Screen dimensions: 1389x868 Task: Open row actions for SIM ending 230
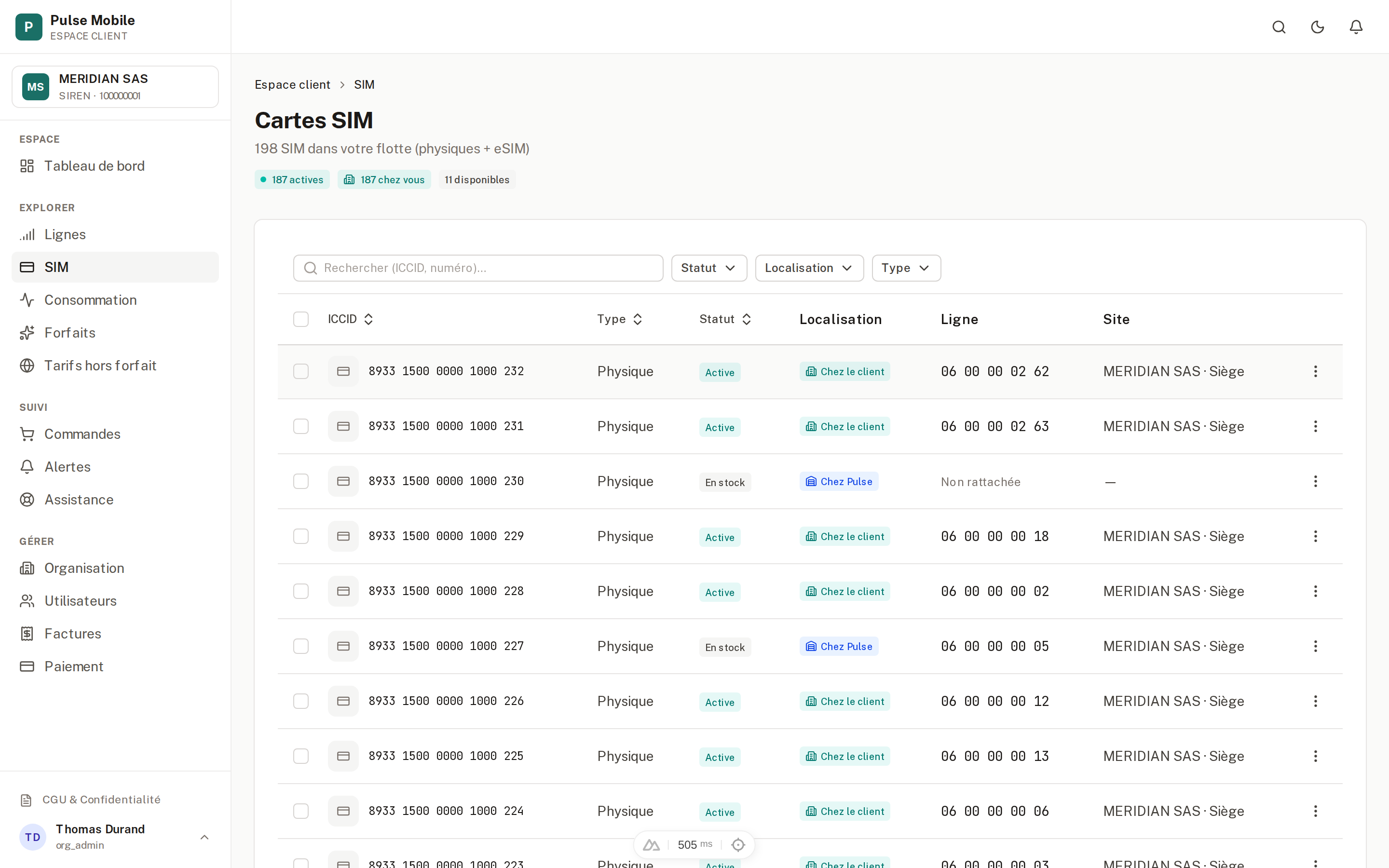pos(1315,481)
